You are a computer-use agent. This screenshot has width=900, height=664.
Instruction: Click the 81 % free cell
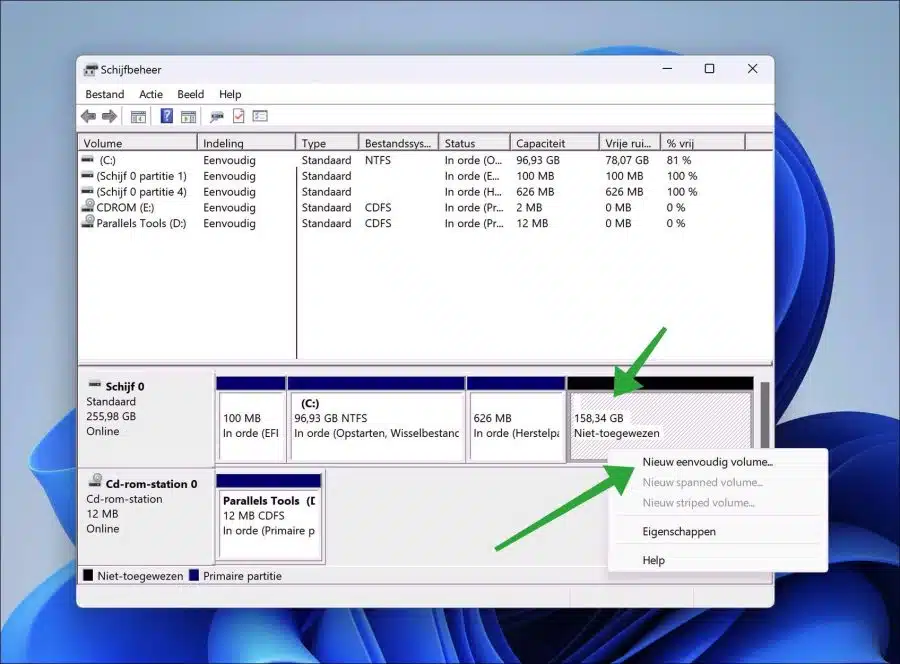(678, 160)
